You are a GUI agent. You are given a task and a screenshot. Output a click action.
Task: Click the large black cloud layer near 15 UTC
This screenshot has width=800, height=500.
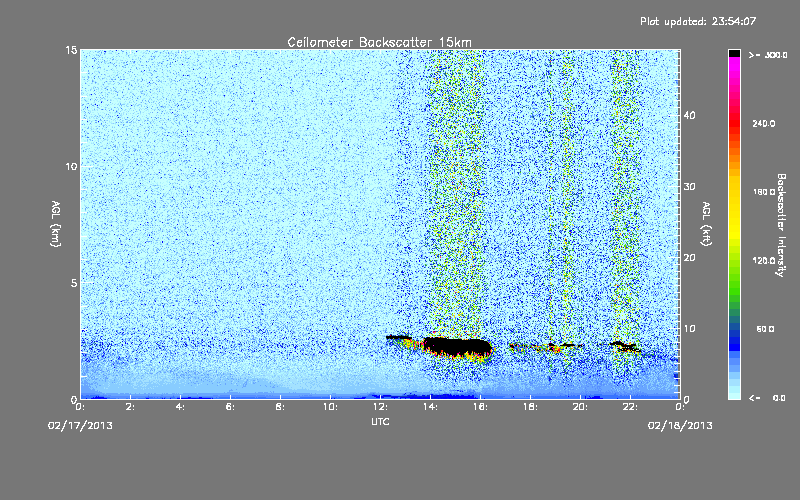click(x=456, y=346)
